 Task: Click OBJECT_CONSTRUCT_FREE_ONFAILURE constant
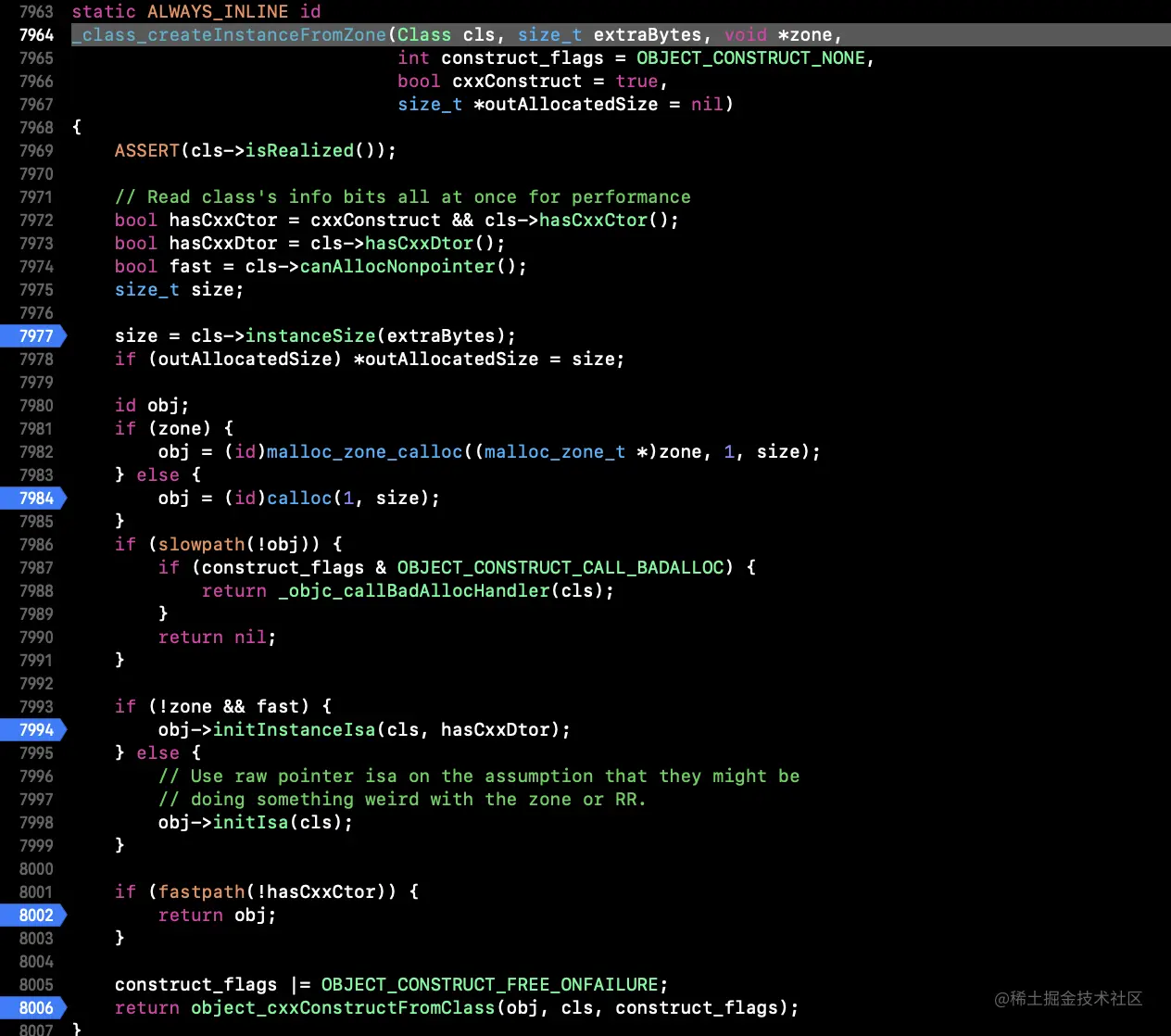(x=490, y=984)
